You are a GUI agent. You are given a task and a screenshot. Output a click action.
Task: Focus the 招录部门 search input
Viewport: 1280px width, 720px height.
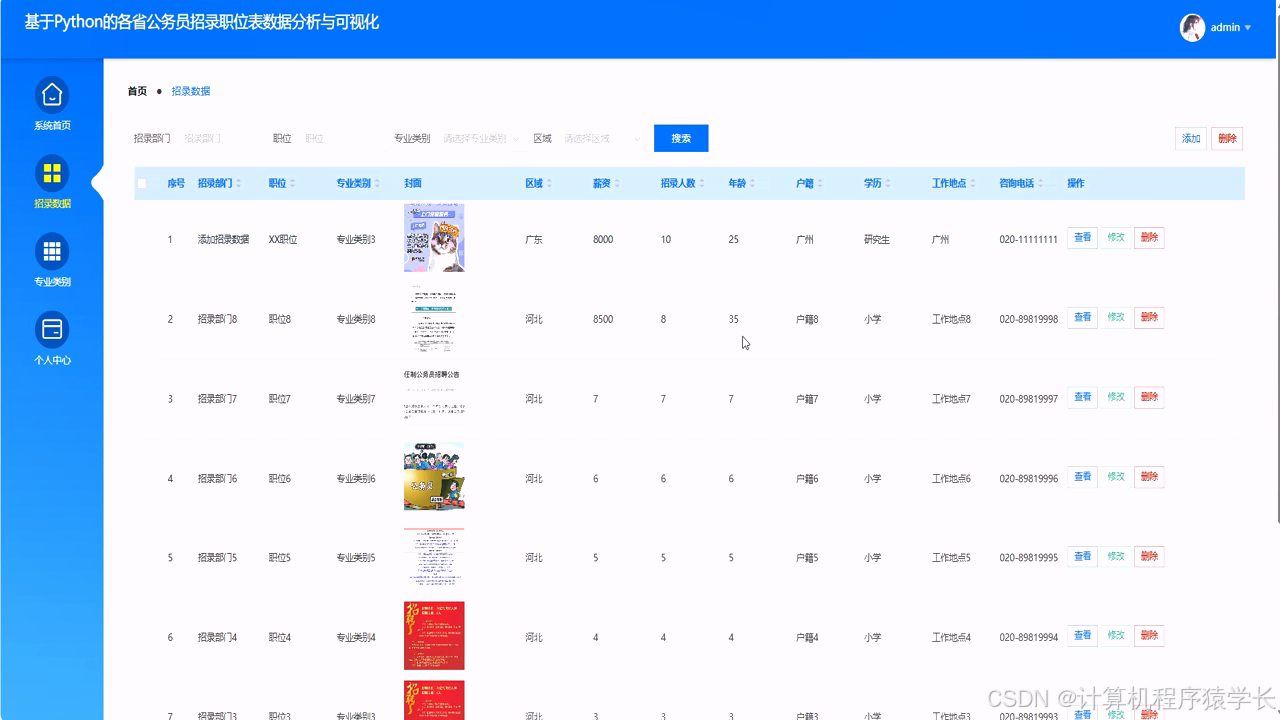point(218,139)
